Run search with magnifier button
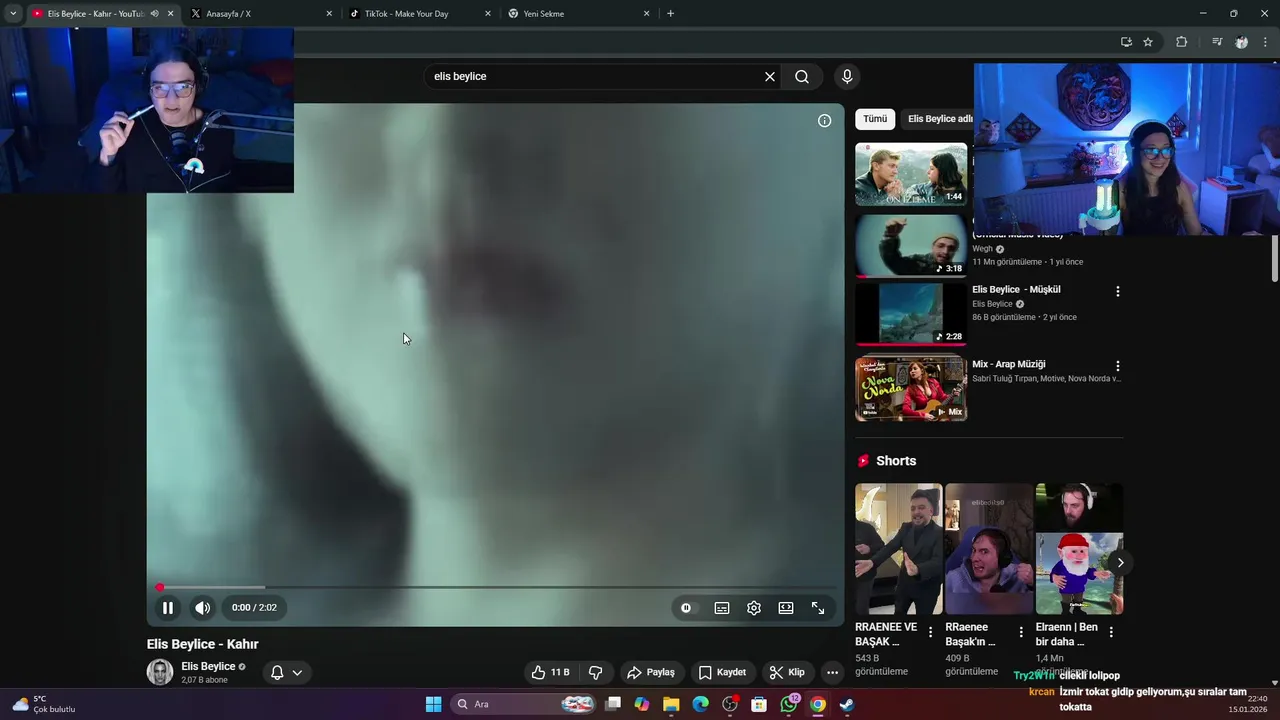The image size is (1280, 720). 802,76
